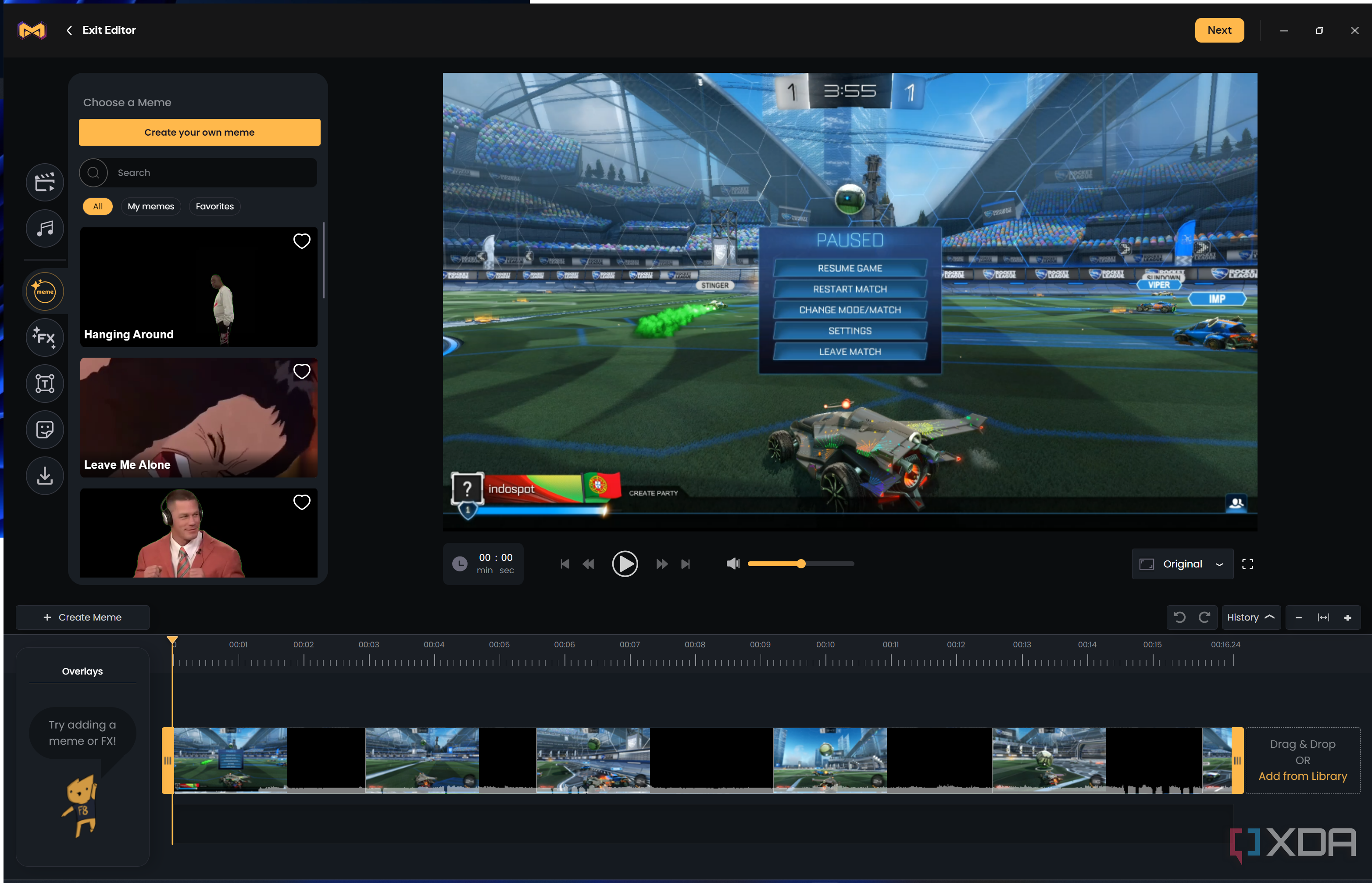Fast forward the video preview

point(661,564)
